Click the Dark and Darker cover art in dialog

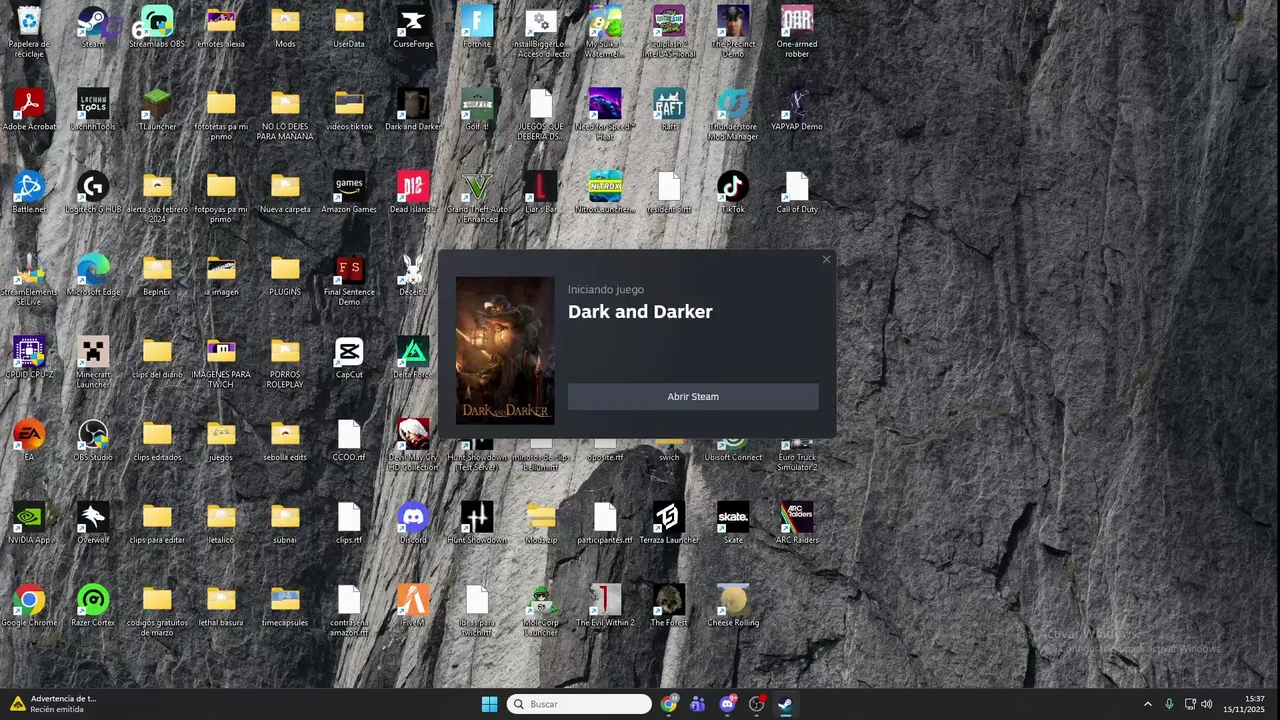coord(505,350)
